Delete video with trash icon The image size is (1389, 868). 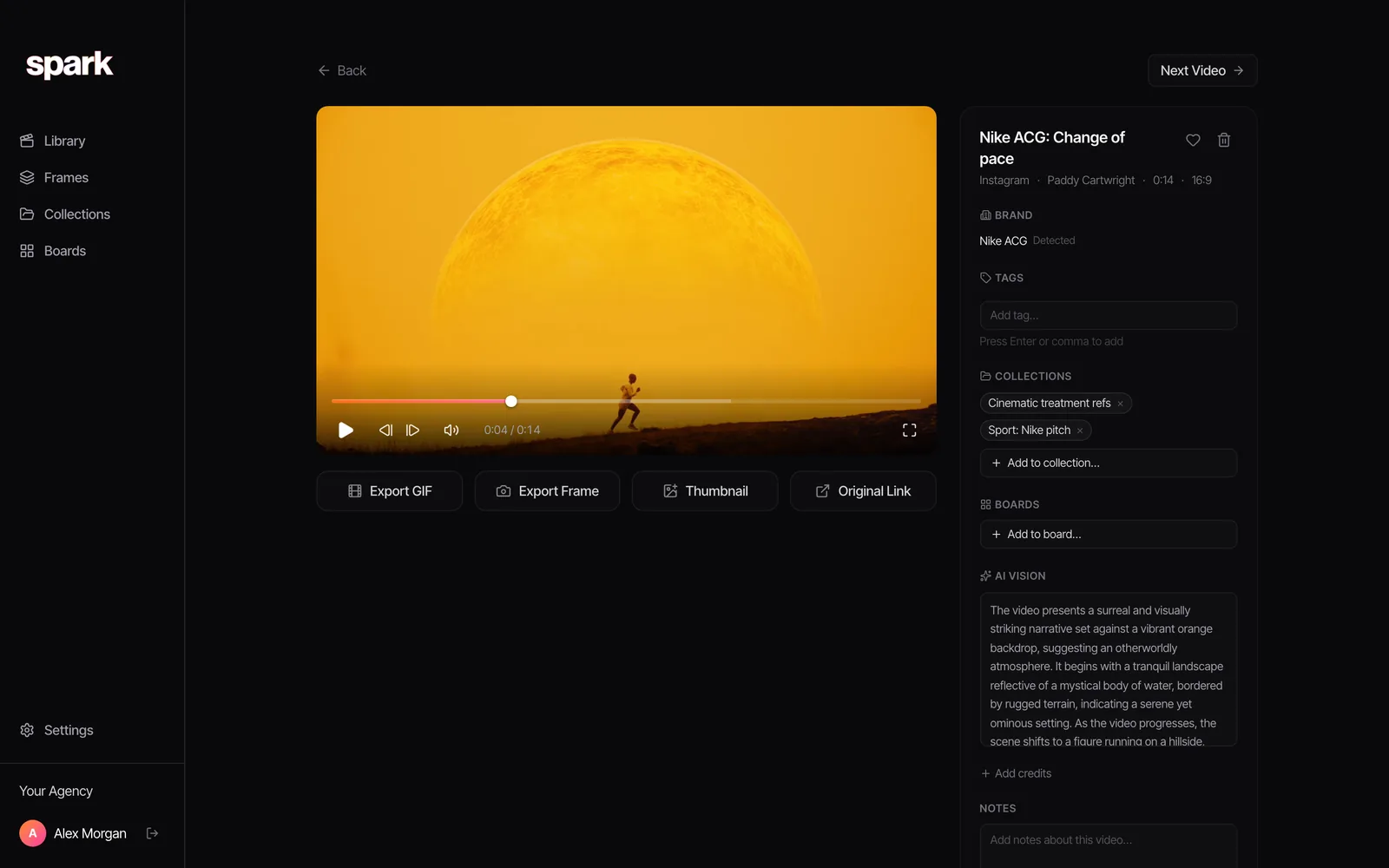coord(1224,140)
